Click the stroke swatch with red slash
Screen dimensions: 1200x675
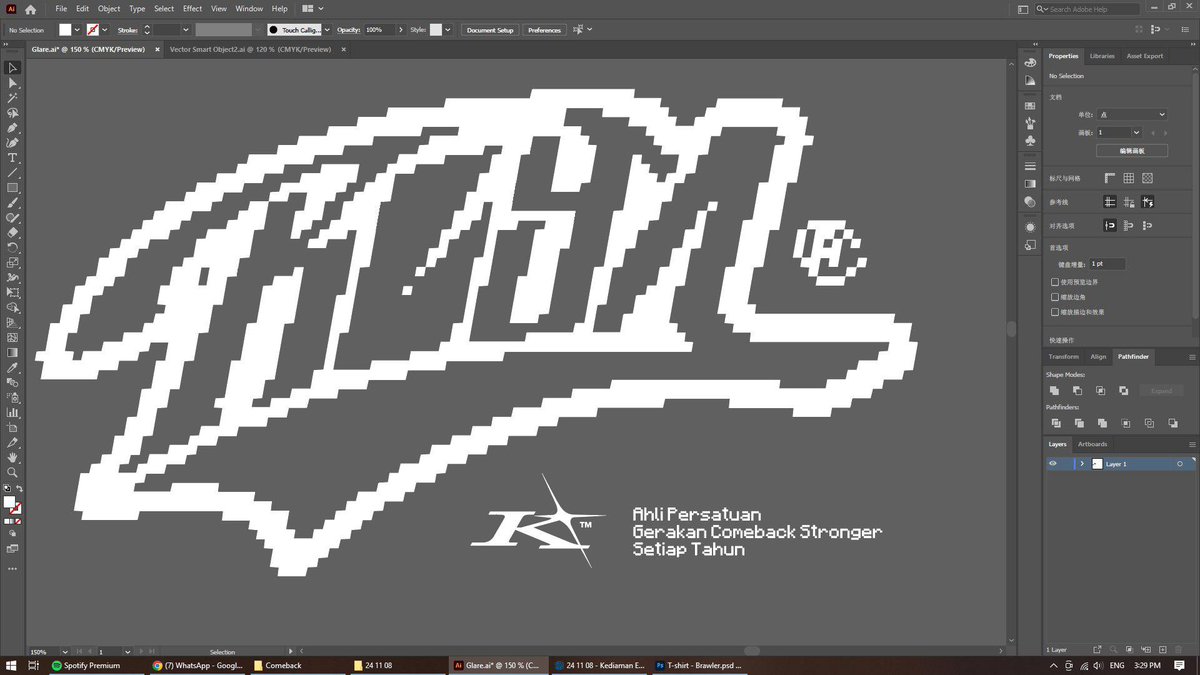click(93, 30)
